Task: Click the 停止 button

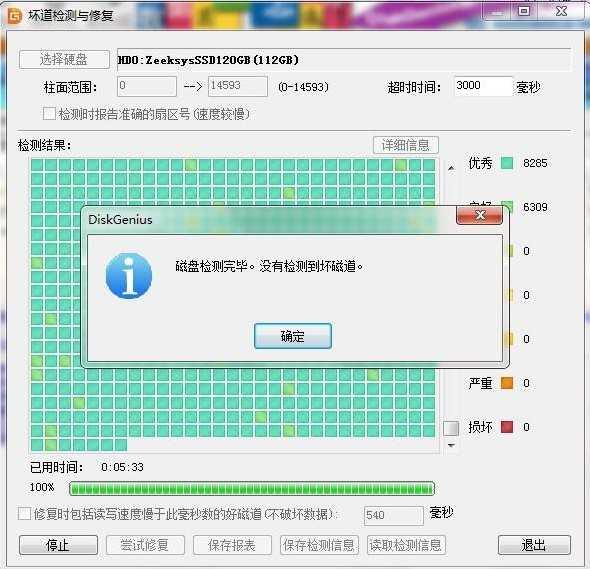Action: click(58, 545)
